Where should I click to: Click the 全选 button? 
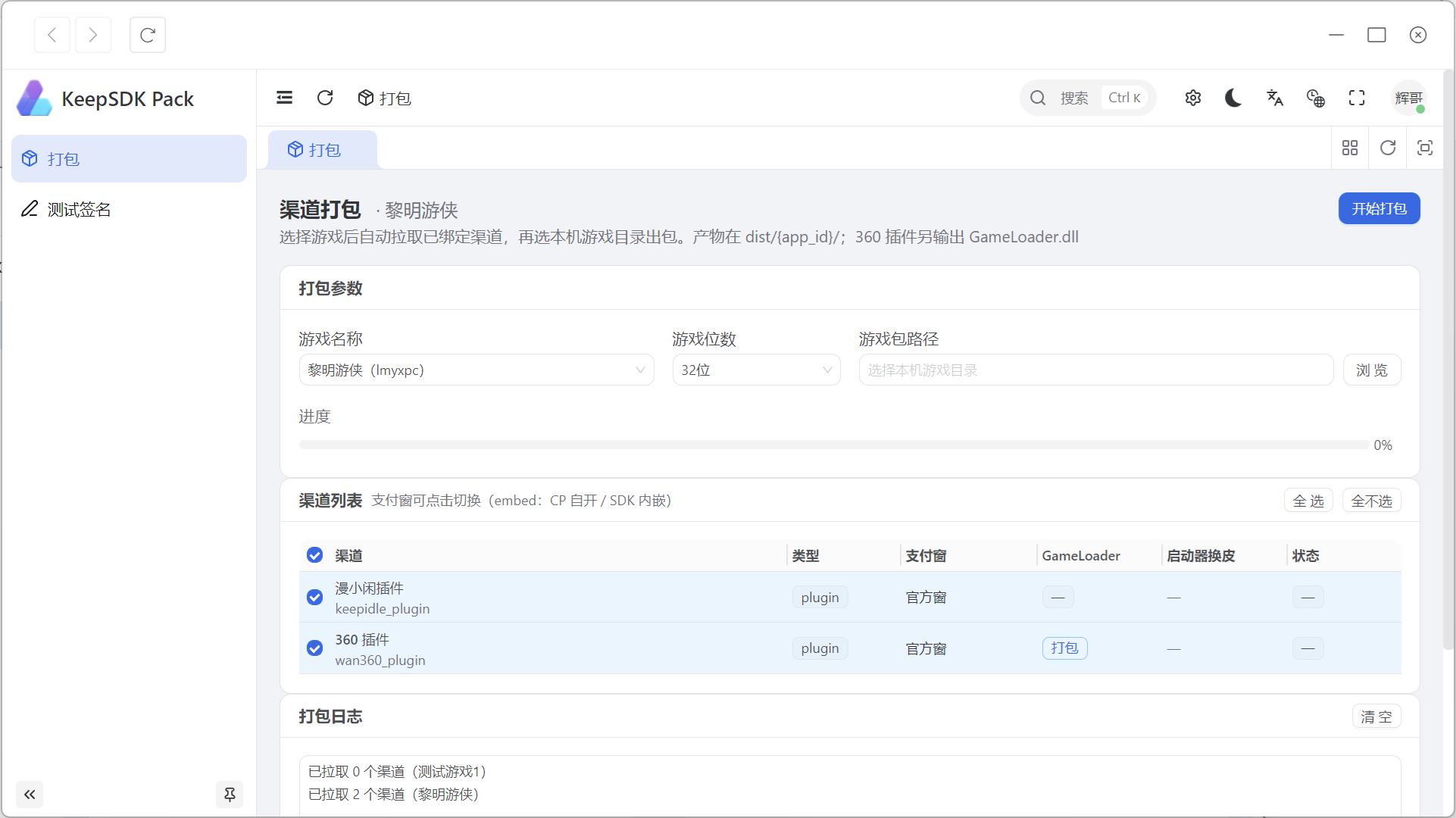pyautogui.click(x=1308, y=501)
